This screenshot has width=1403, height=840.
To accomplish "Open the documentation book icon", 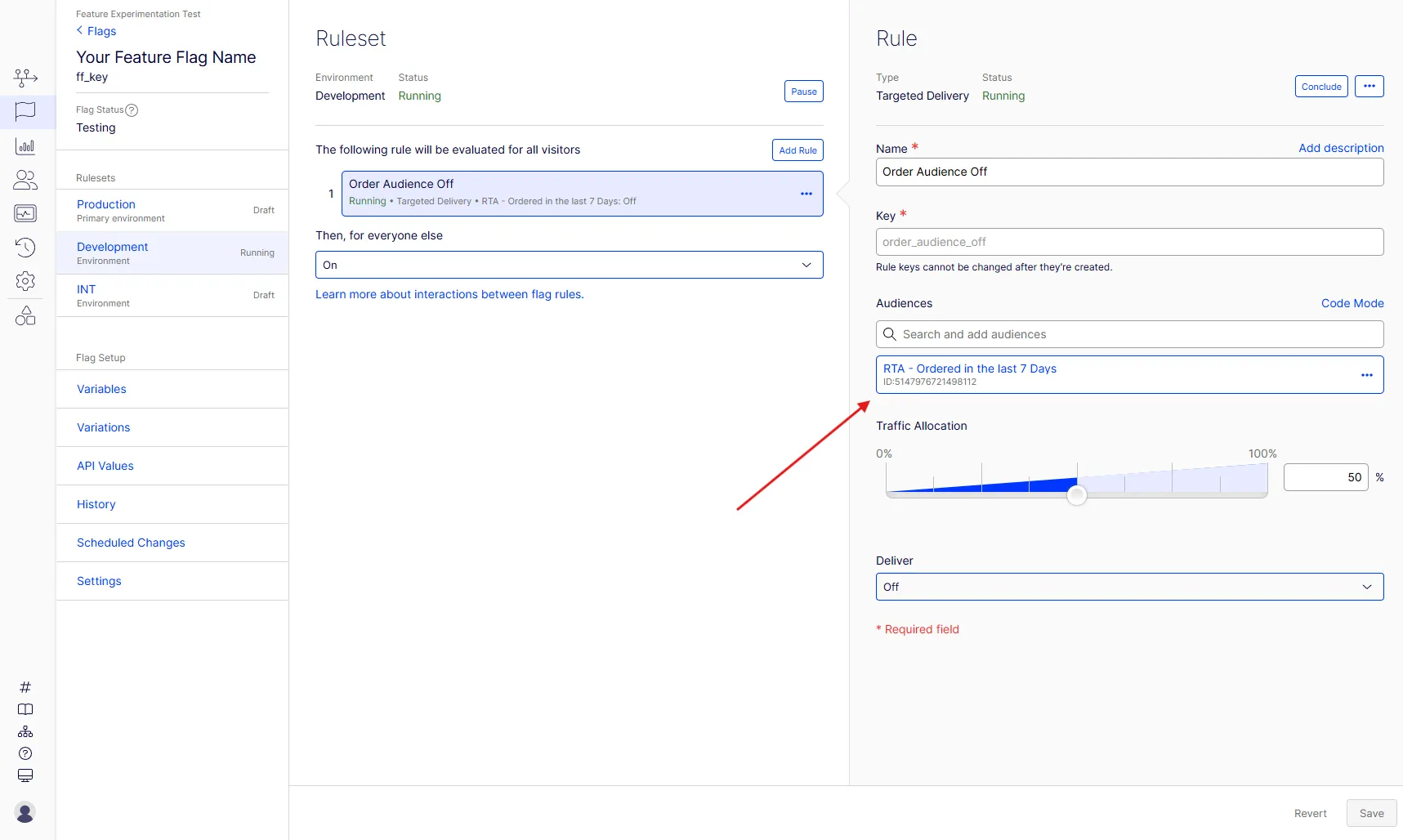I will pos(25,709).
